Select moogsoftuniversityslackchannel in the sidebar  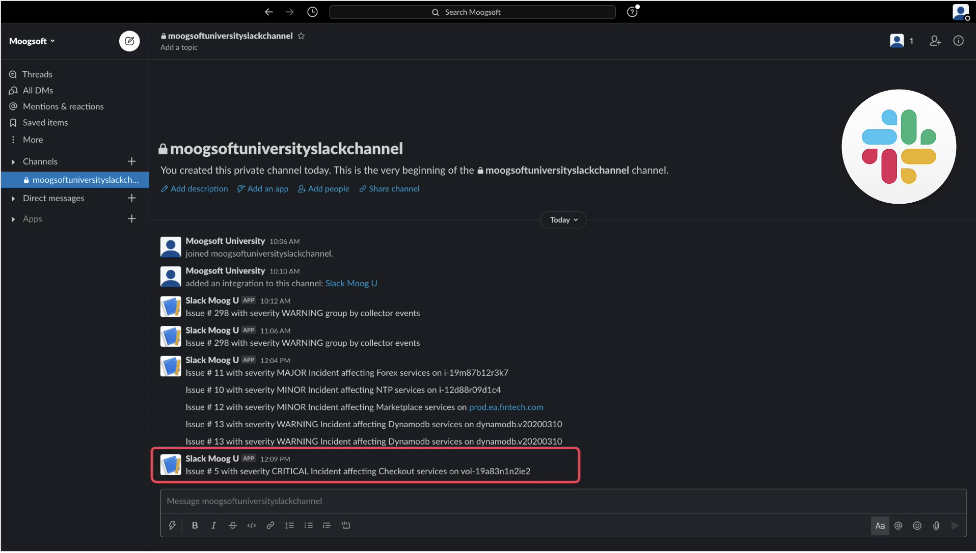(x=75, y=180)
